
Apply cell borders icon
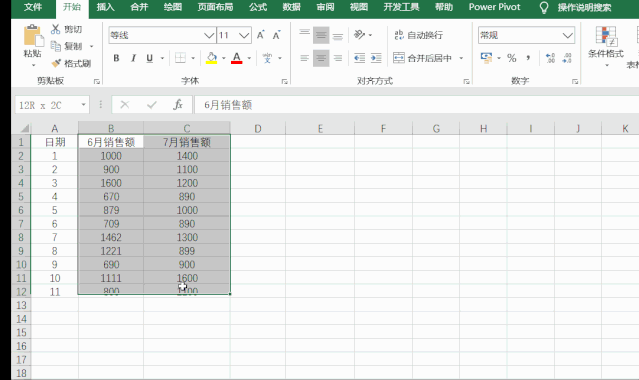(x=180, y=58)
